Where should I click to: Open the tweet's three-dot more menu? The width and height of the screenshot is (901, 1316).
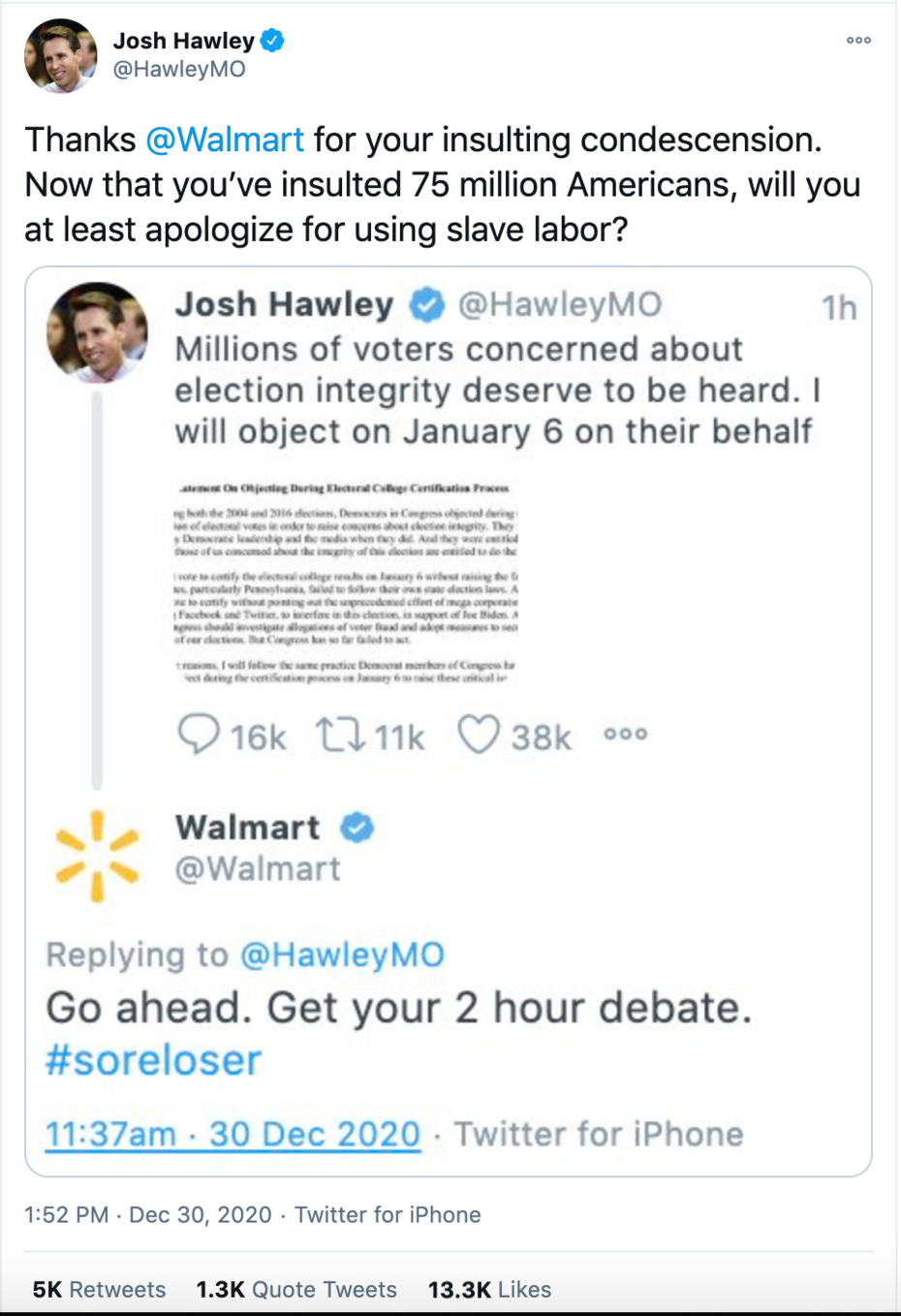coord(858,40)
